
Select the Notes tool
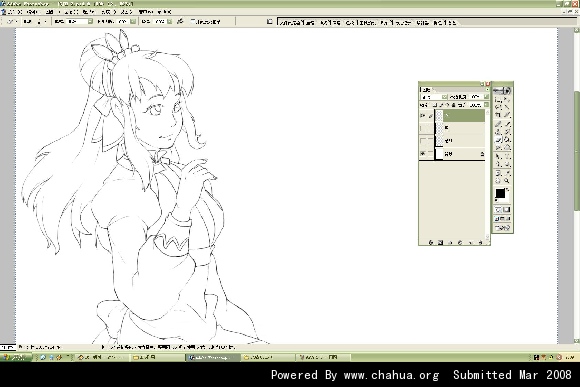(x=498, y=173)
